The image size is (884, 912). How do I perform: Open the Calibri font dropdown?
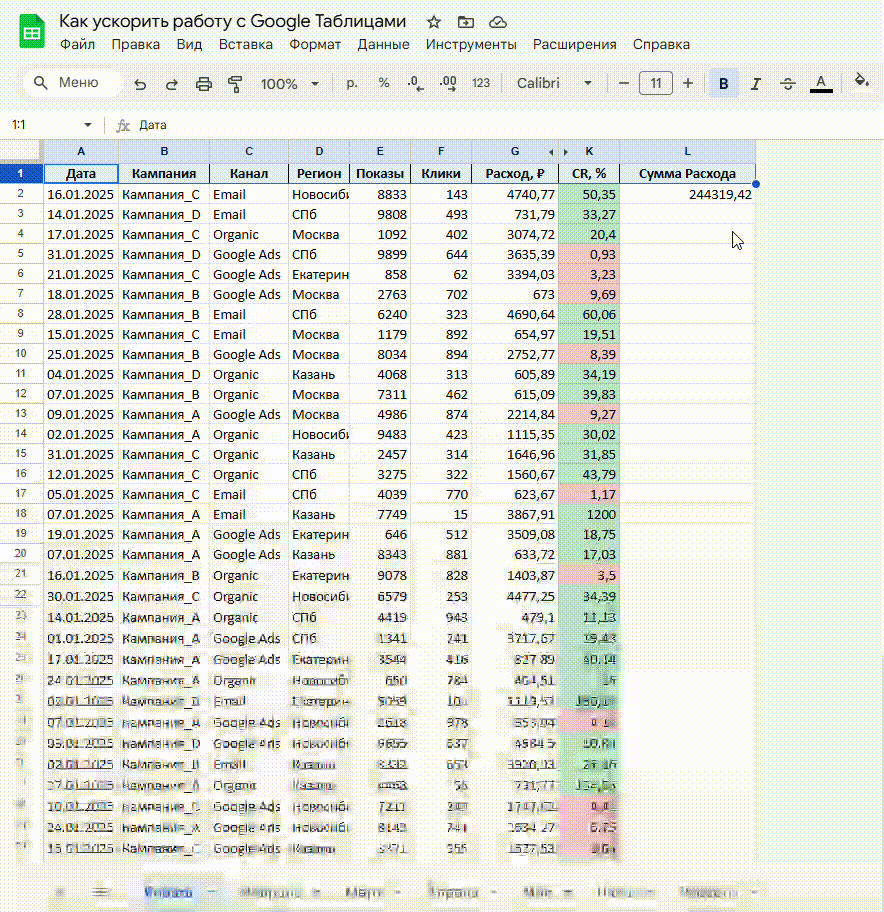click(554, 83)
